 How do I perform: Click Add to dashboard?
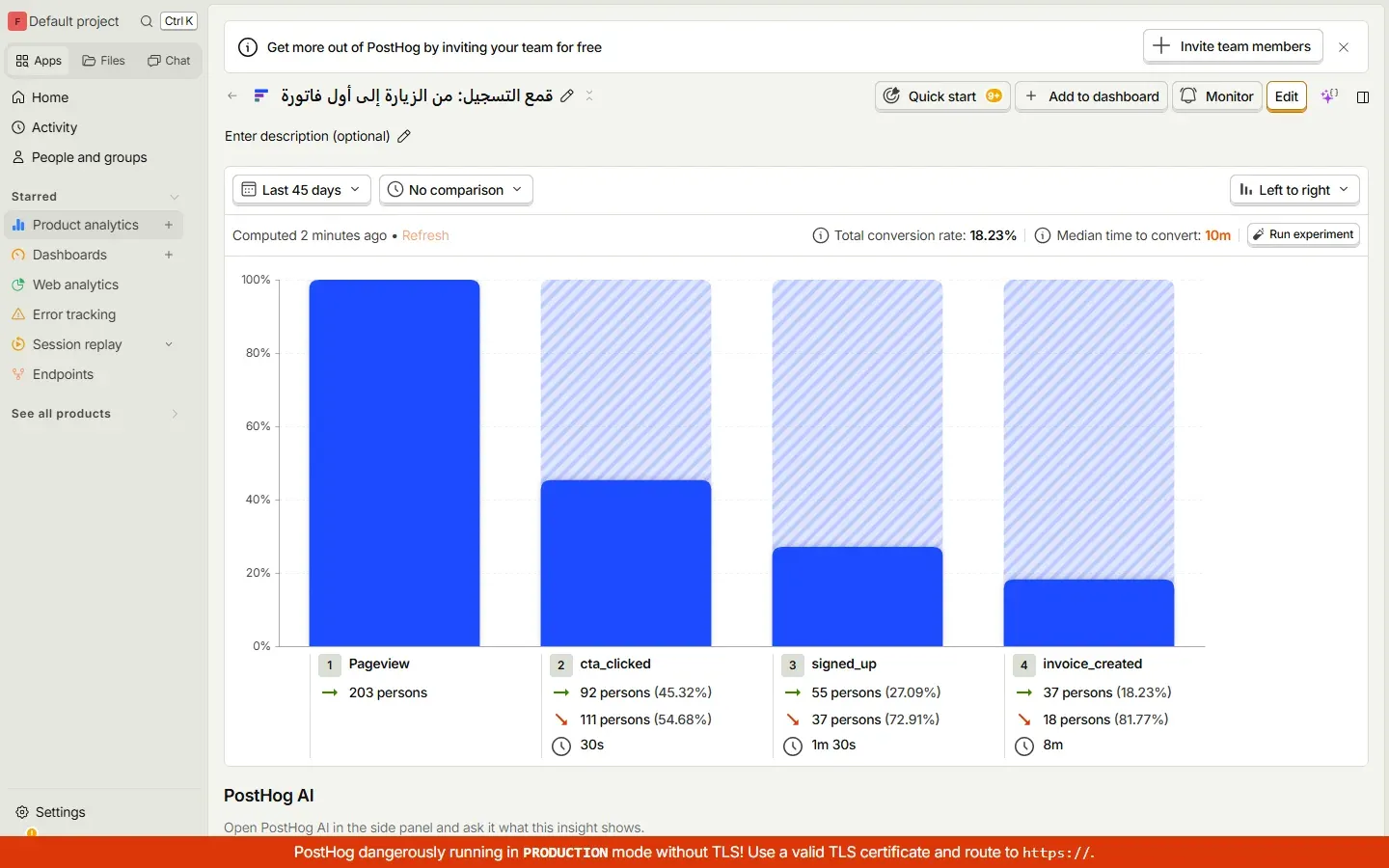click(1092, 96)
